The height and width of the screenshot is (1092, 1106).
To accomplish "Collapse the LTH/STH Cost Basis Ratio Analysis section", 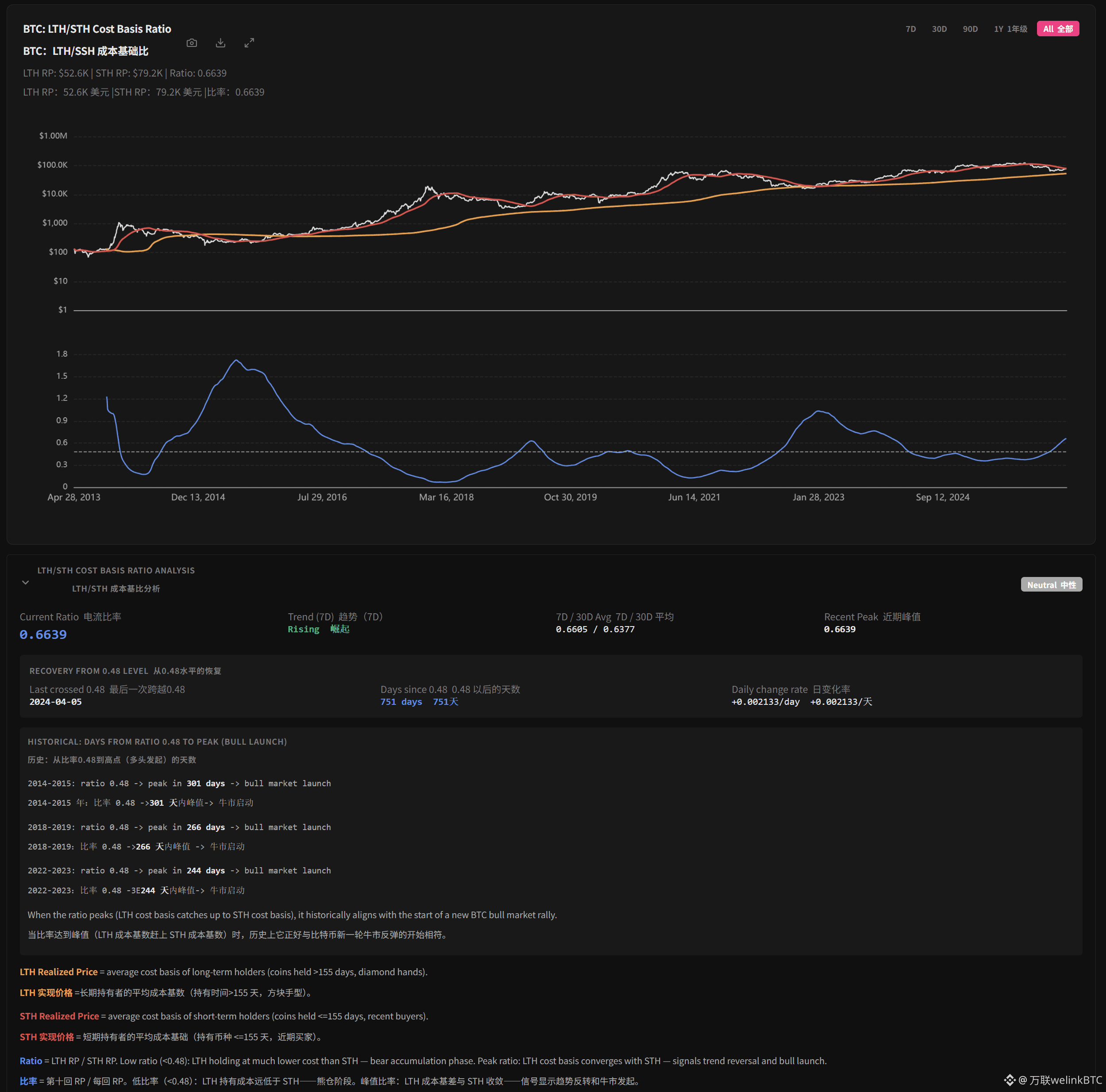I will pyautogui.click(x=25, y=582).
